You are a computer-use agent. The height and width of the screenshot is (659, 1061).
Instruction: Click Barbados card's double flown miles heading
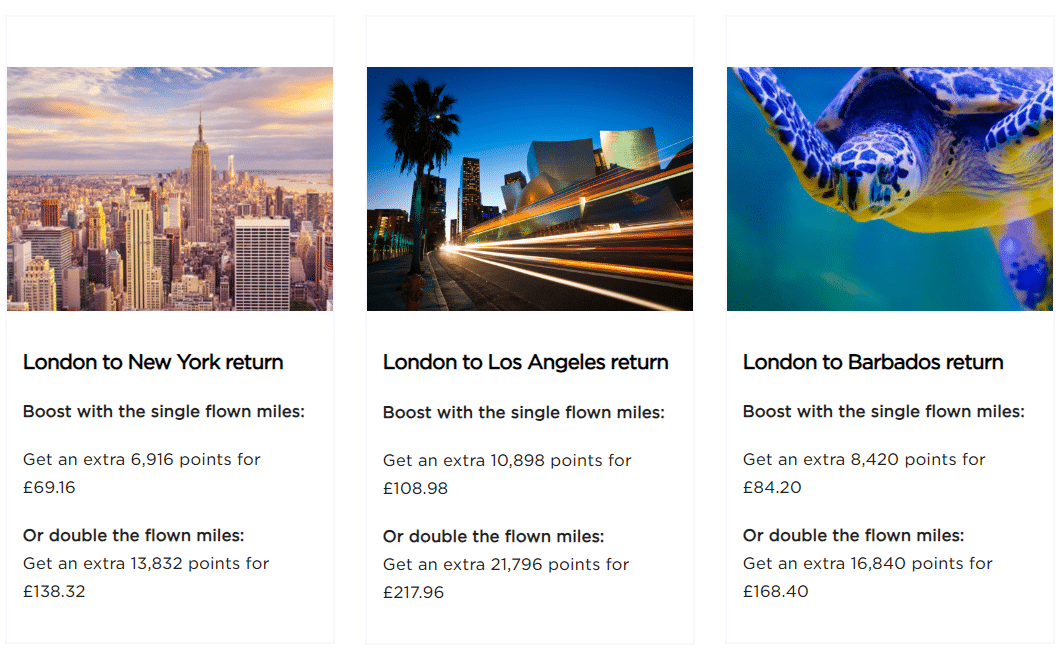(x=854, y=535)
